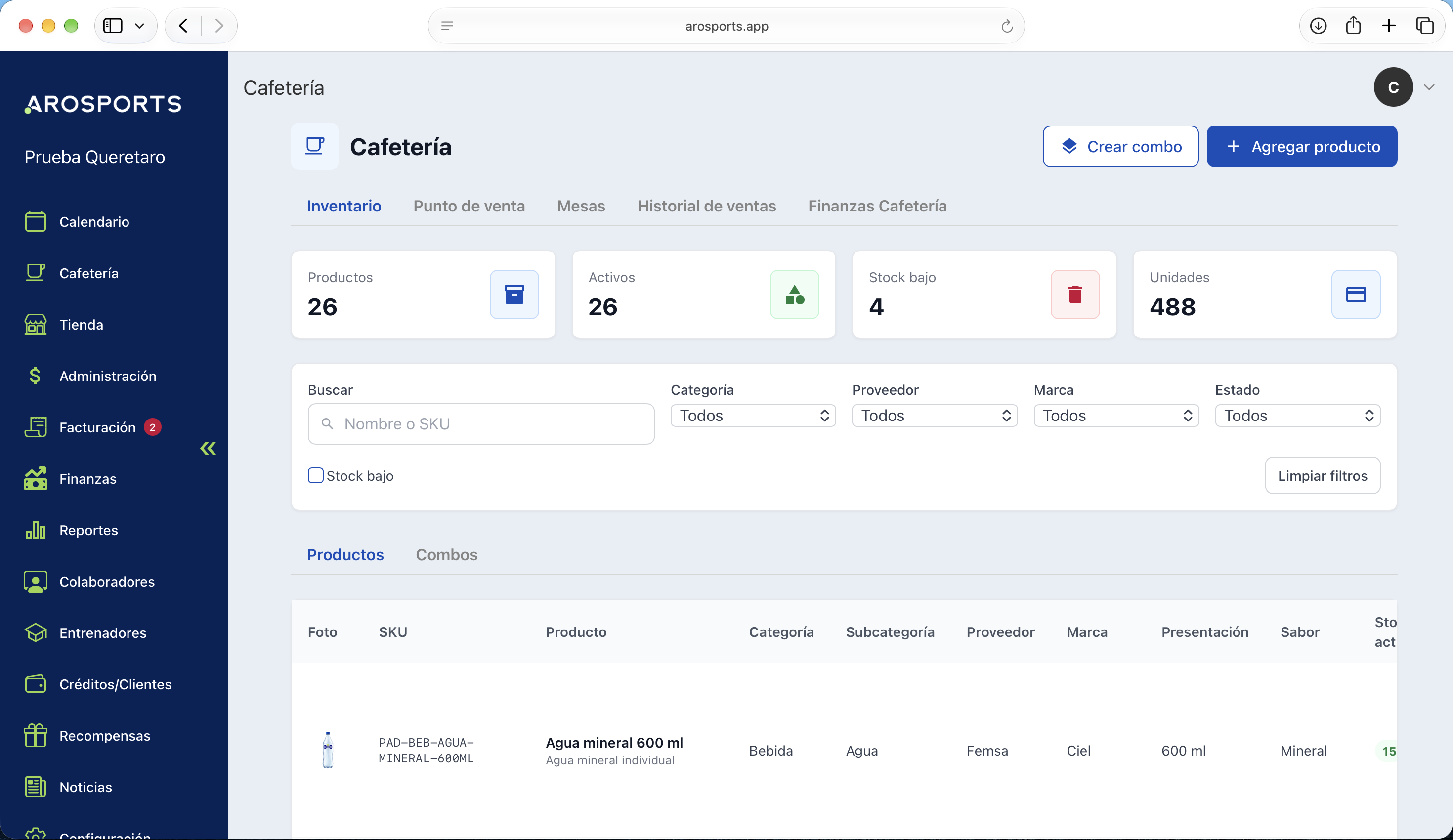Click the Agregar producto button
This screenshot has height=840, width=1453.
click(1301, 146)
